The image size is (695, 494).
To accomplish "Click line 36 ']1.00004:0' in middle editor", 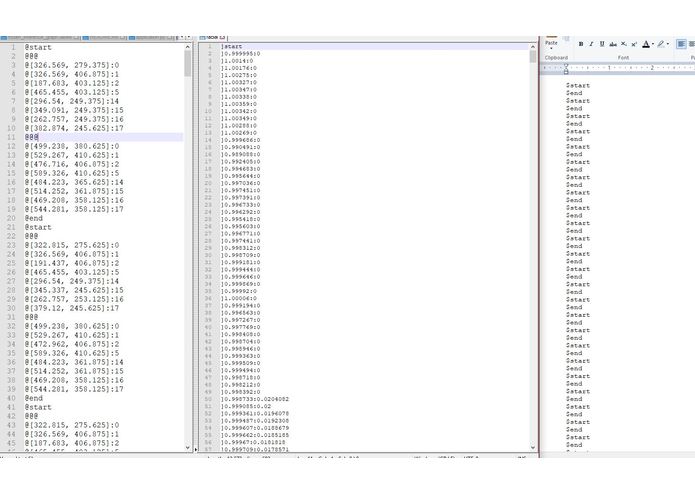I will (x=239, y=298).
